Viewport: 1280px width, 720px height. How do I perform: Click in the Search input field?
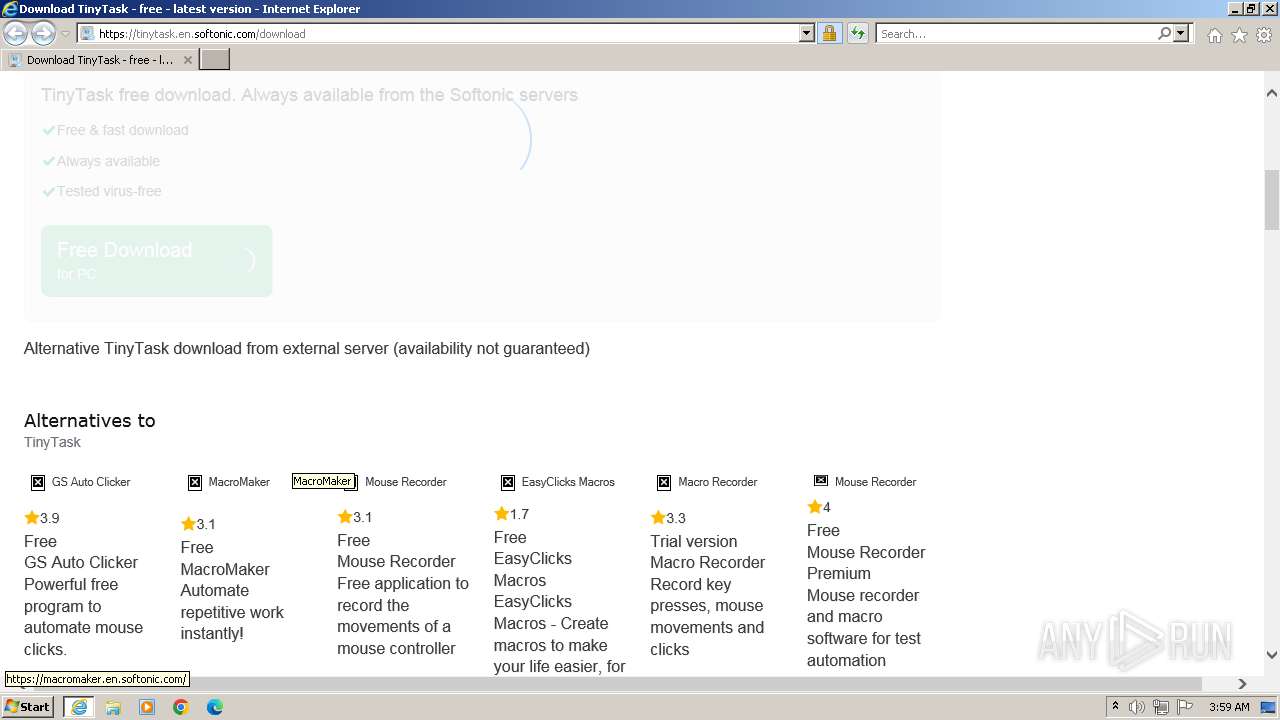1015,33
